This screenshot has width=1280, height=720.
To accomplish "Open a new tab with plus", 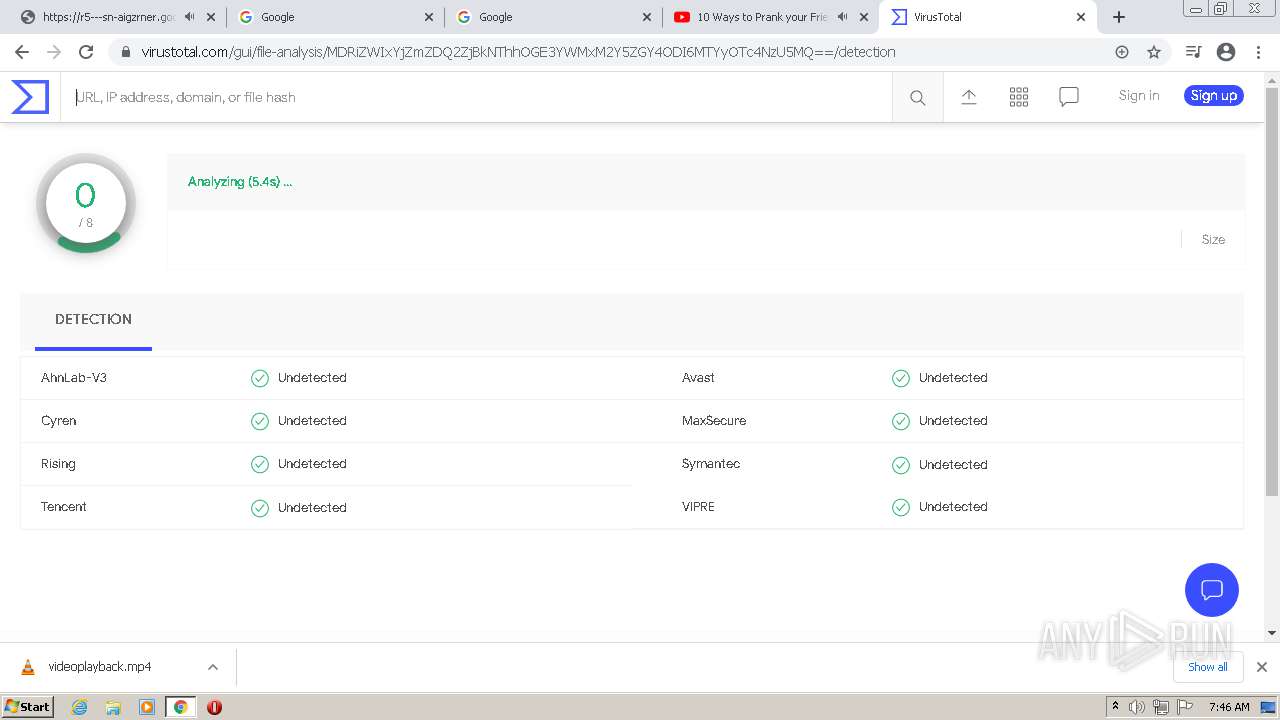I will 1119,17.
